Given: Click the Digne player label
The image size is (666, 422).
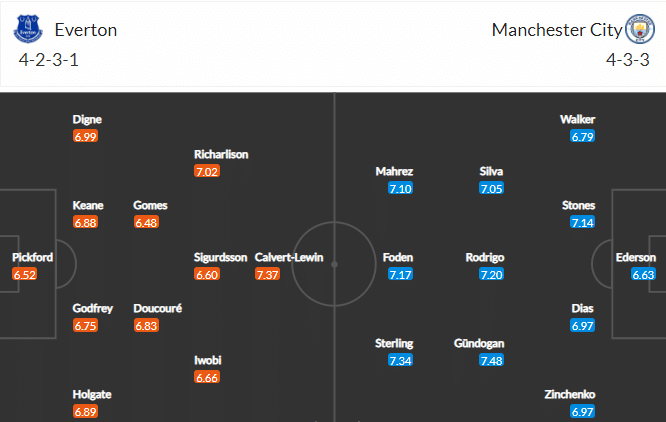Looking at the screenshot, I should 87,119.
